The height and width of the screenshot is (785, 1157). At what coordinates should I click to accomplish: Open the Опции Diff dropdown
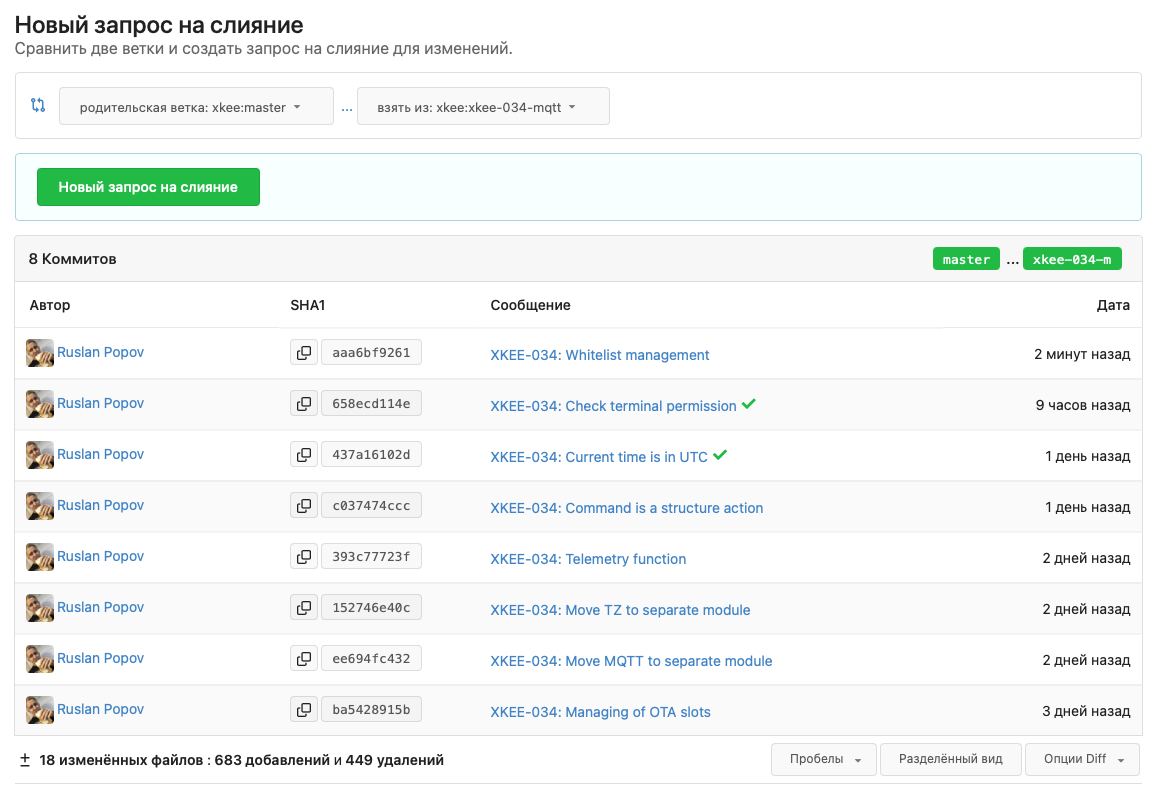[x=1082, y=759]
